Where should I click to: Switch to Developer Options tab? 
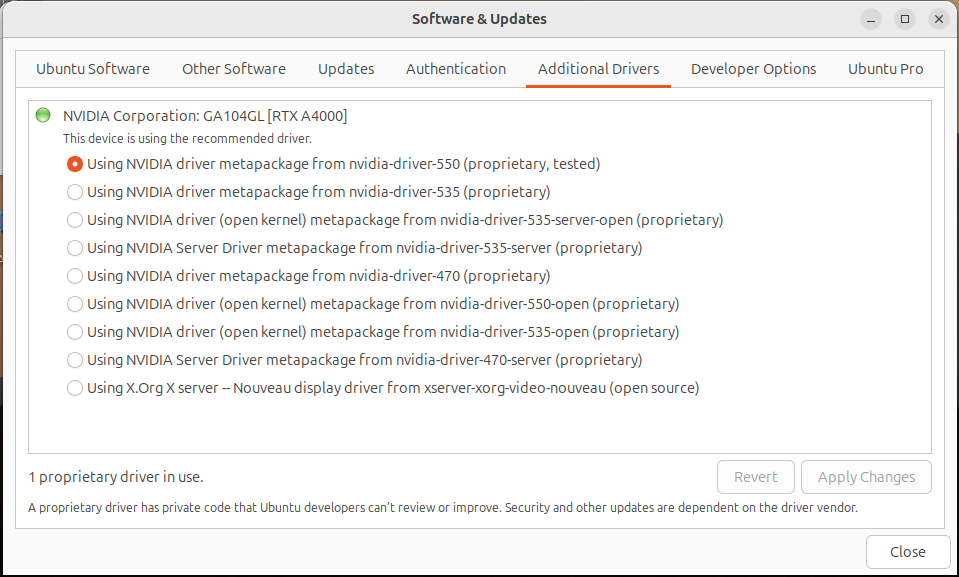(x=754, y=69)
